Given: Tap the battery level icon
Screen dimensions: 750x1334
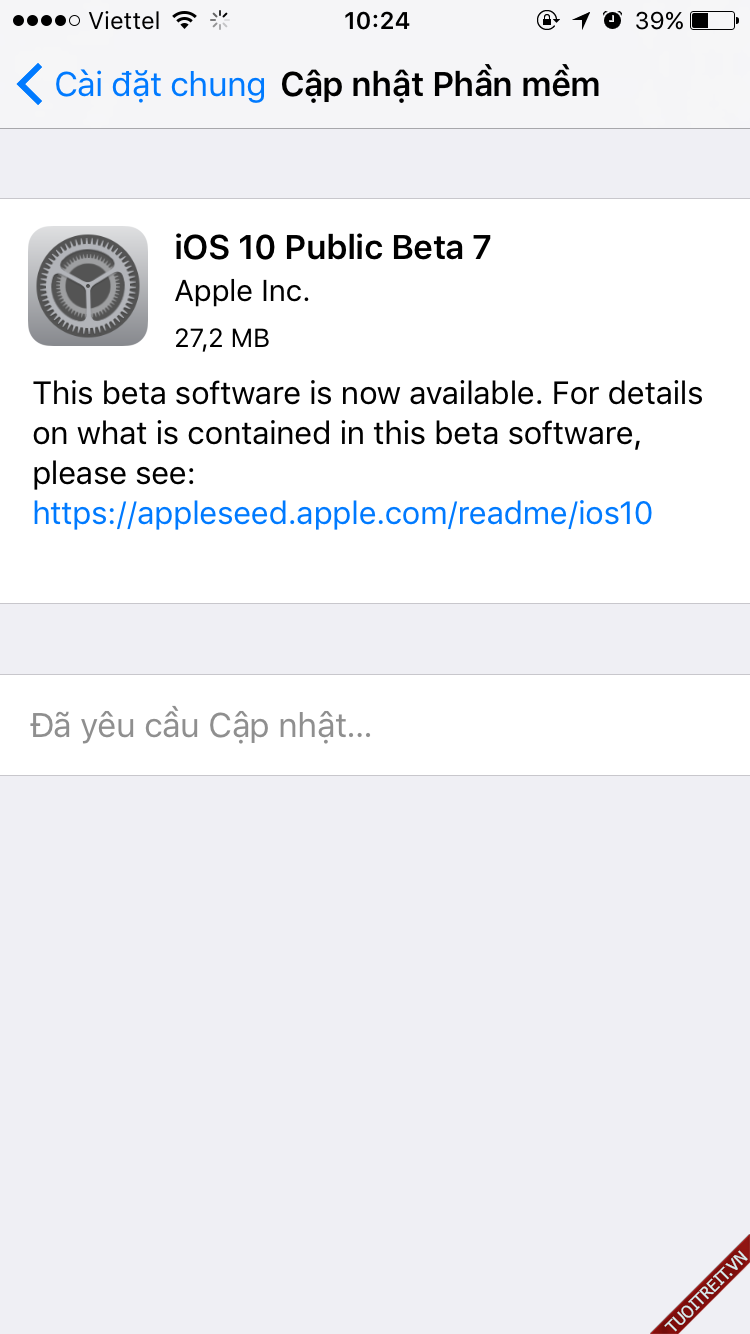Looking at the screenshot, I should click(713, 20).
